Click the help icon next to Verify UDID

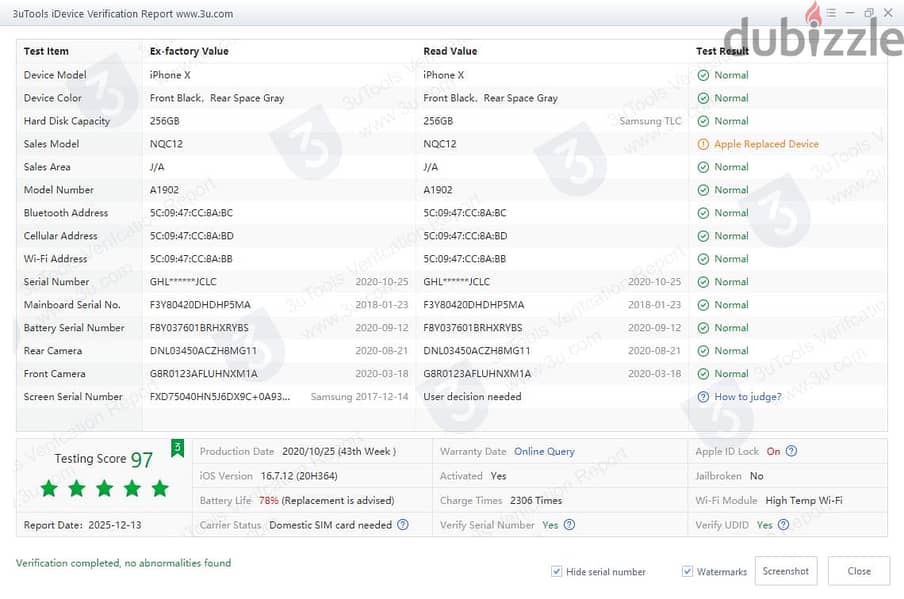pos(783,525)
